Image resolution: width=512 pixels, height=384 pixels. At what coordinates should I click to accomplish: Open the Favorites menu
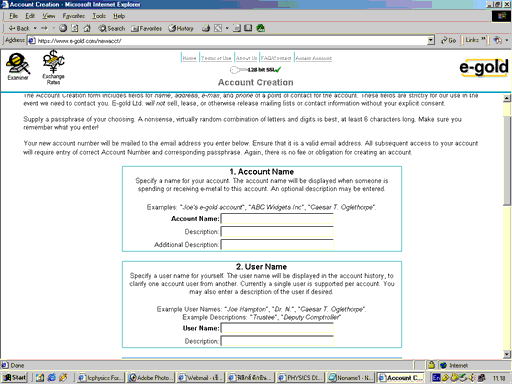(74, 16)
